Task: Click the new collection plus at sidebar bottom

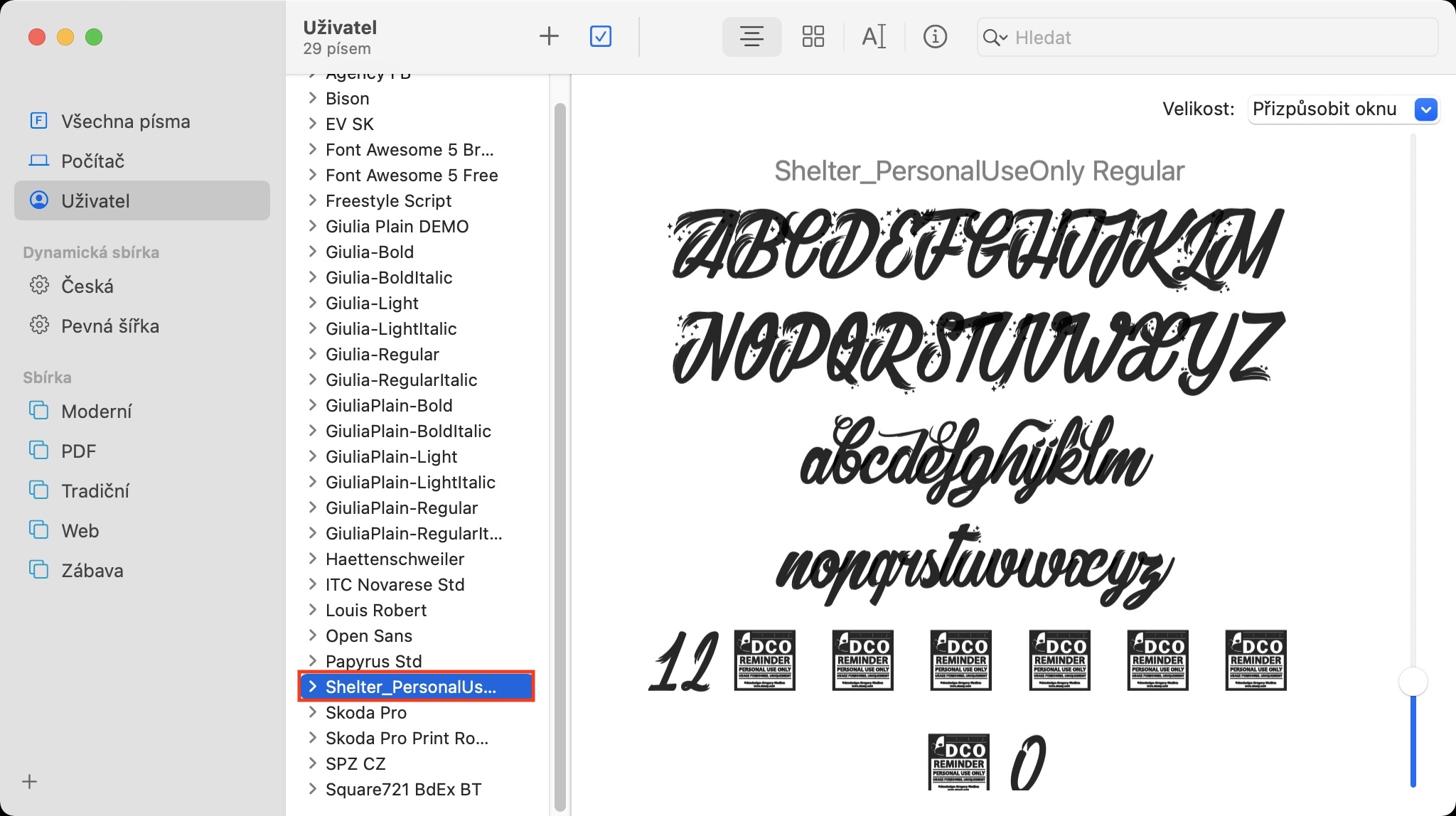Action: point(30,782)
